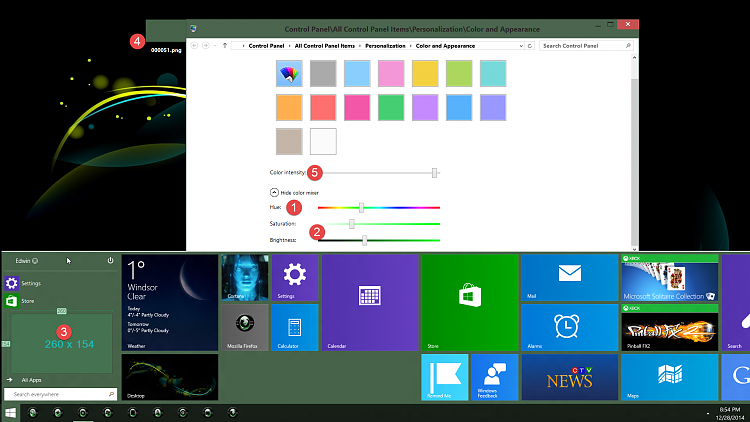Image resolution: width=750 pixels, height=422 pixels.
Task: Select the tan beige color swatch
Action: tap(289, 141)
